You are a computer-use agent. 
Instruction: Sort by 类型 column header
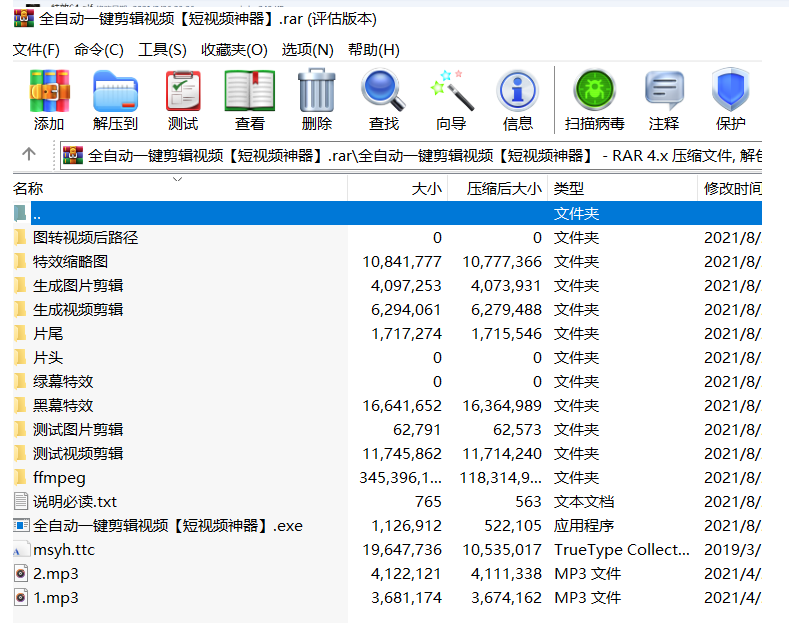tap(569, 188)
